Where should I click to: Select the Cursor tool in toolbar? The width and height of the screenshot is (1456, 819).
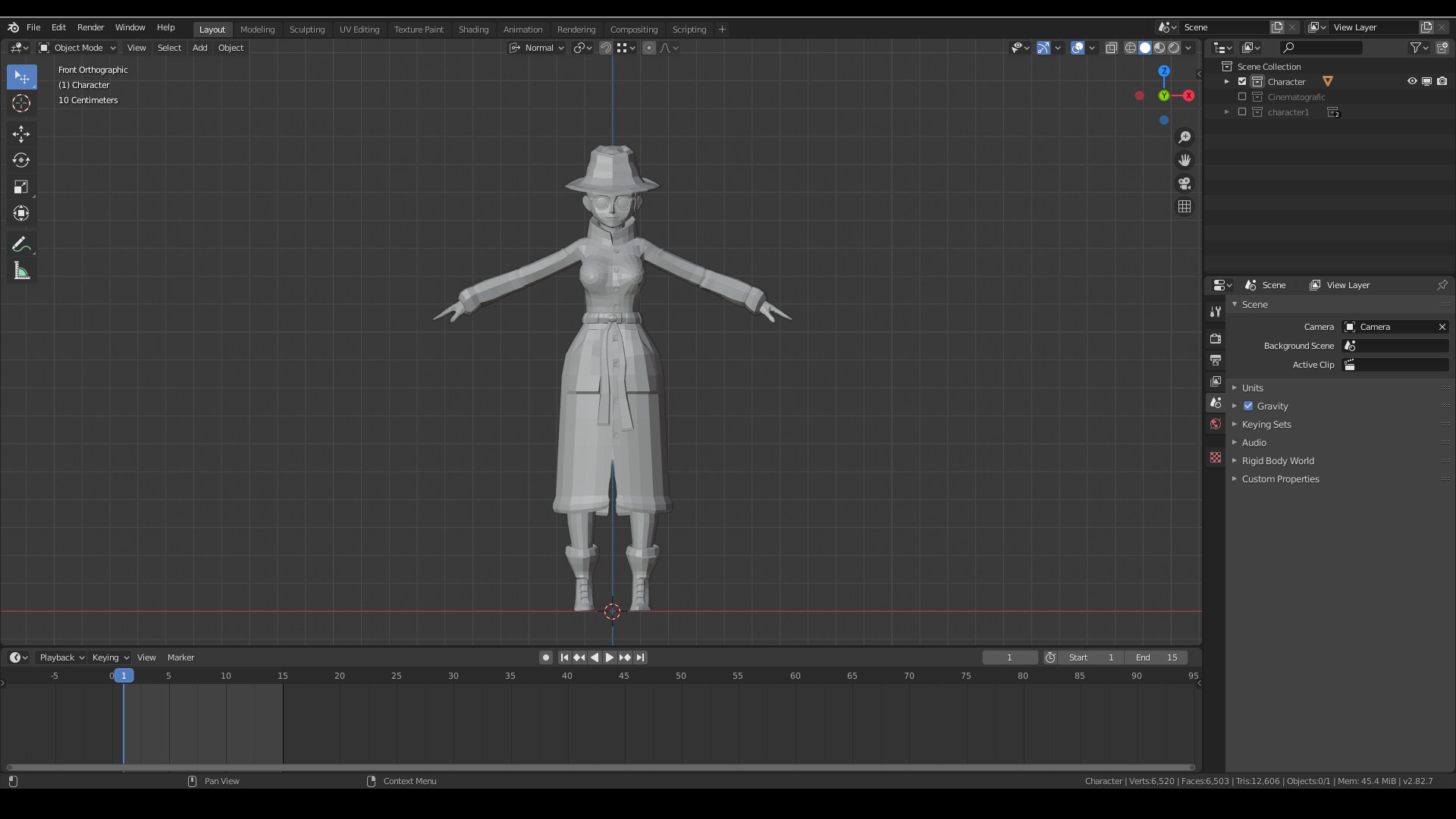[x=21, y=103]
